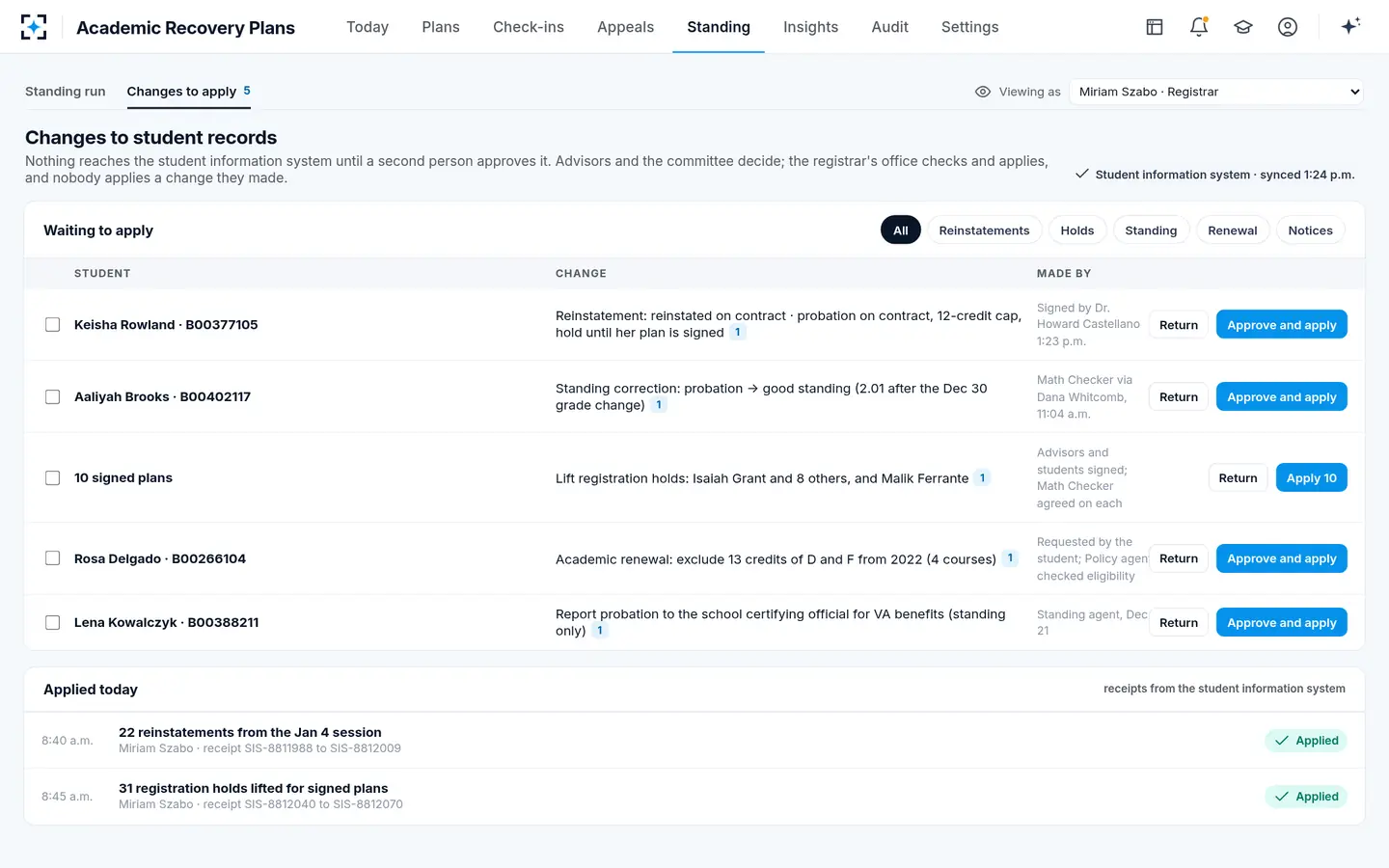The width and height of the screenshot is (1389, 868).
Task: Filter list by Notices
Action: tap(1310, 231)
